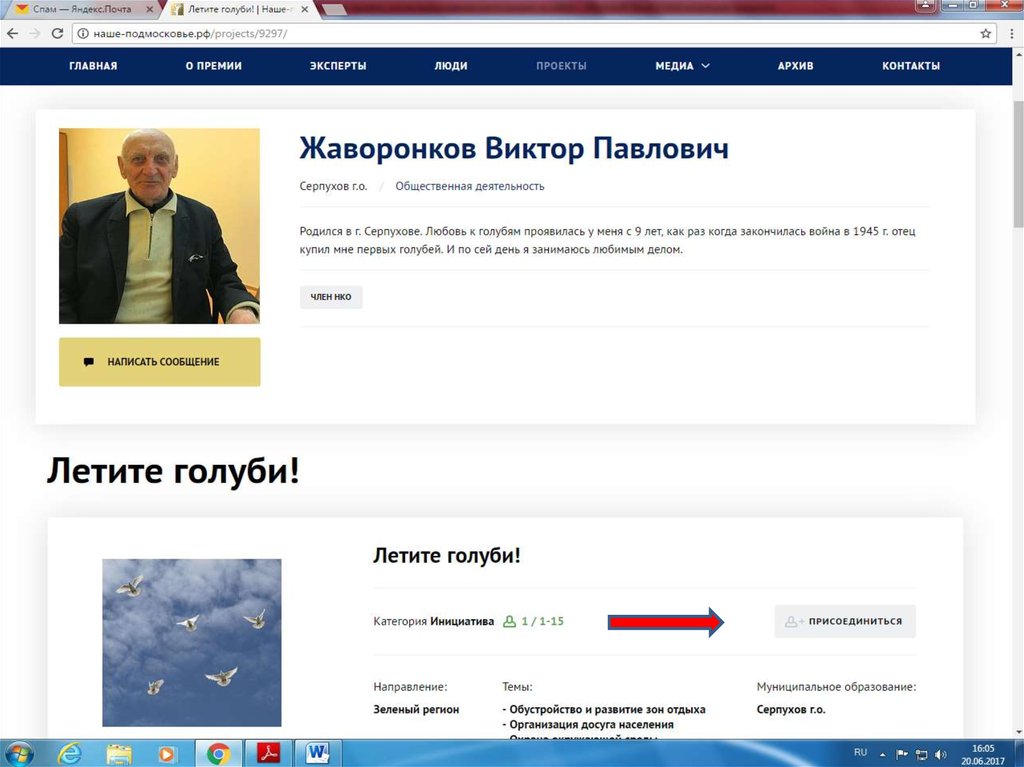Viewport: 1024px width, 767px height.
Task: Open Internet Explorer from taskbar
Action: (x=70, y=752)
